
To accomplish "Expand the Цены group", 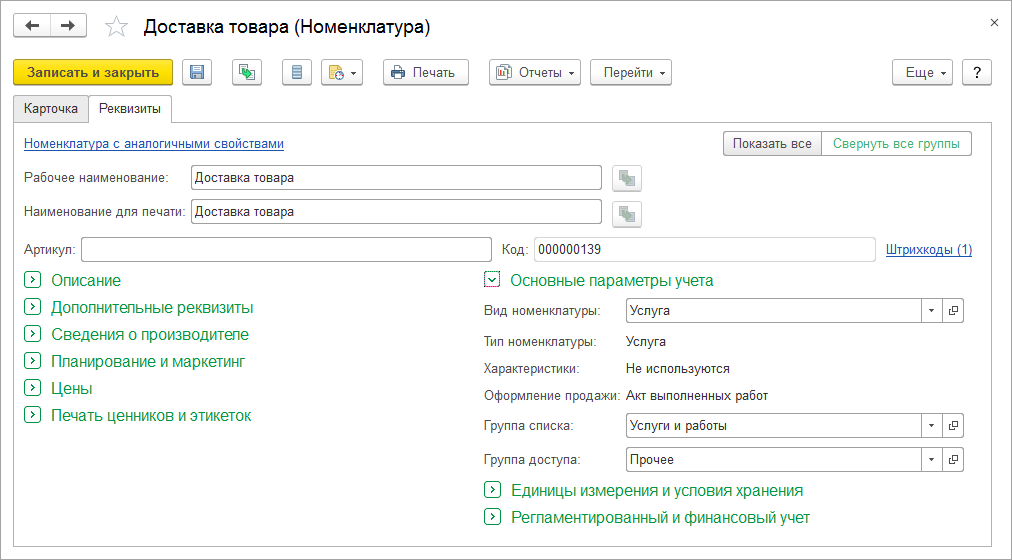I will [x=32, y=388].
